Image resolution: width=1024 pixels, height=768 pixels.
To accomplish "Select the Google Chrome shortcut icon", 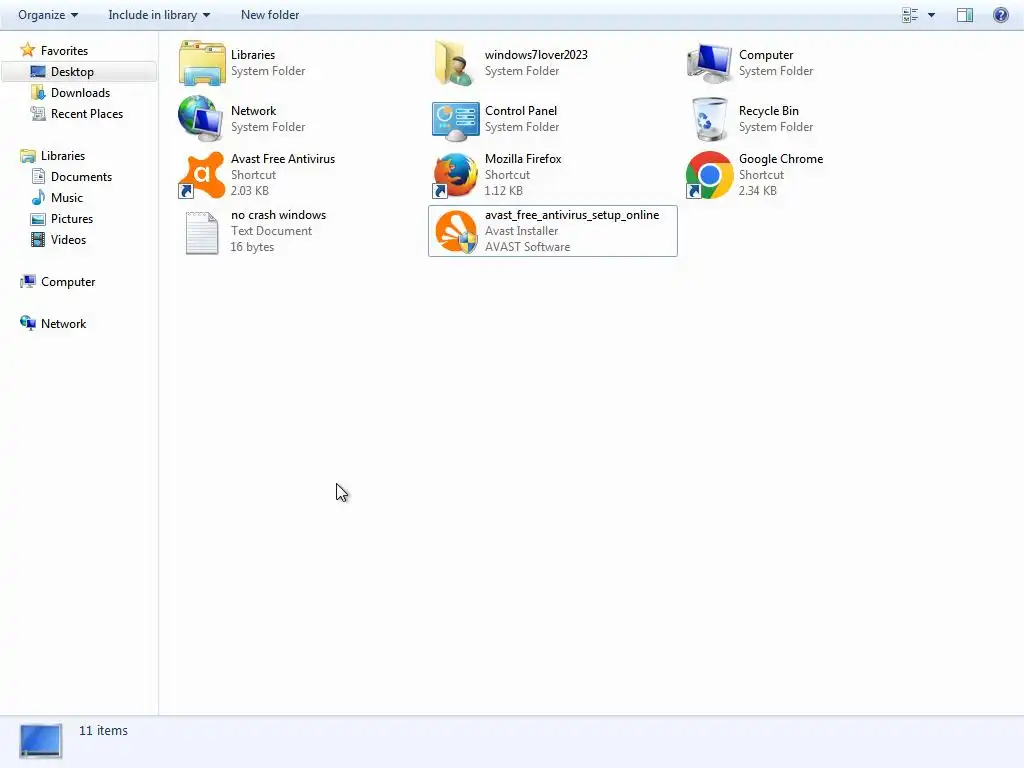I will point(709,175).
